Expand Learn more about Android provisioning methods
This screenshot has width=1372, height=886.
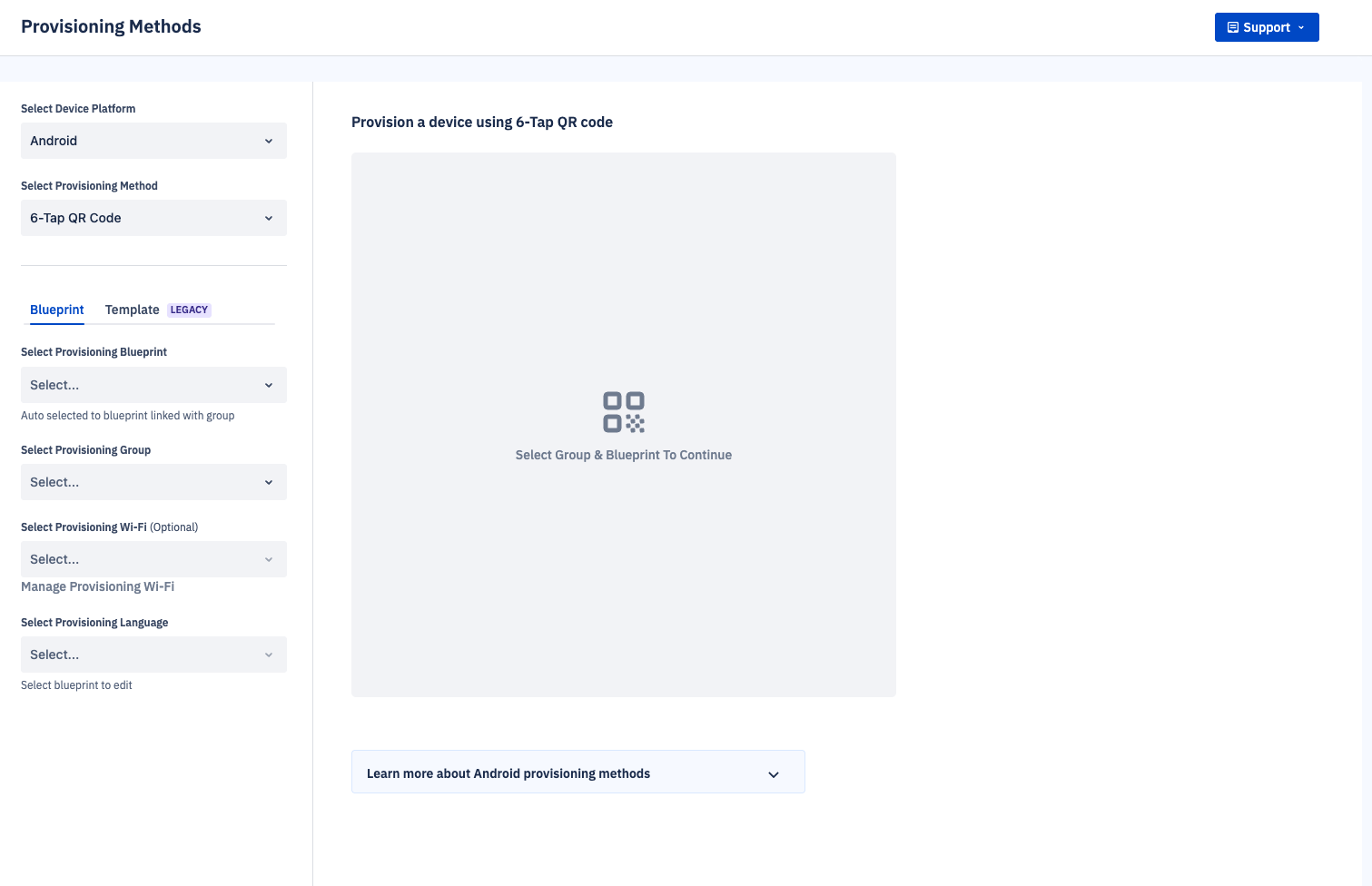(x=577, y=773)
